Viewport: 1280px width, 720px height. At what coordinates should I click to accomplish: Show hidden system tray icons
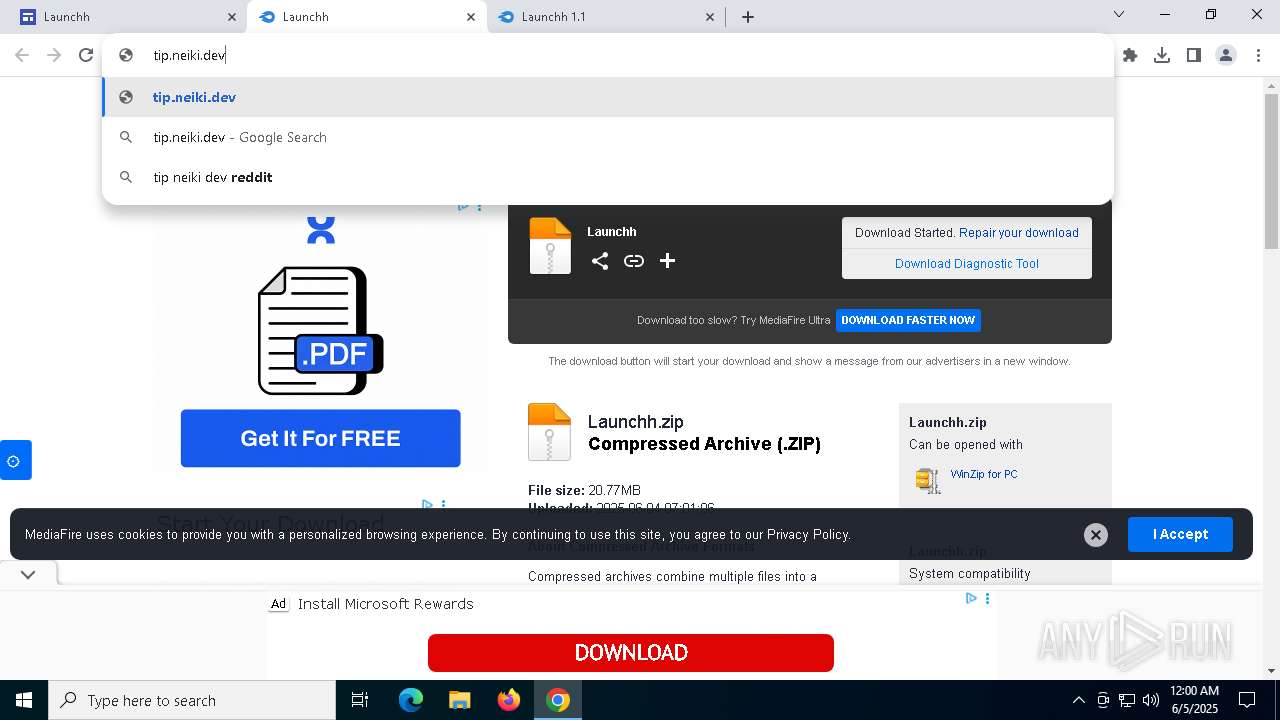(1078, 700)
